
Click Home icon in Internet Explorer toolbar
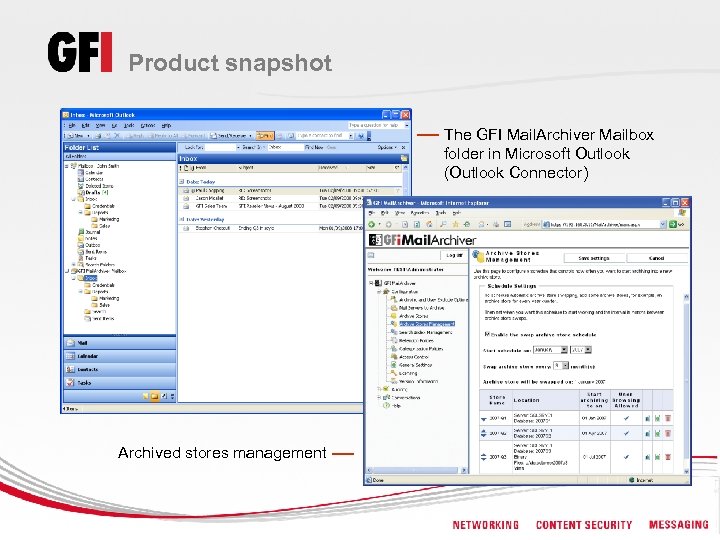(x=429, y=225)
